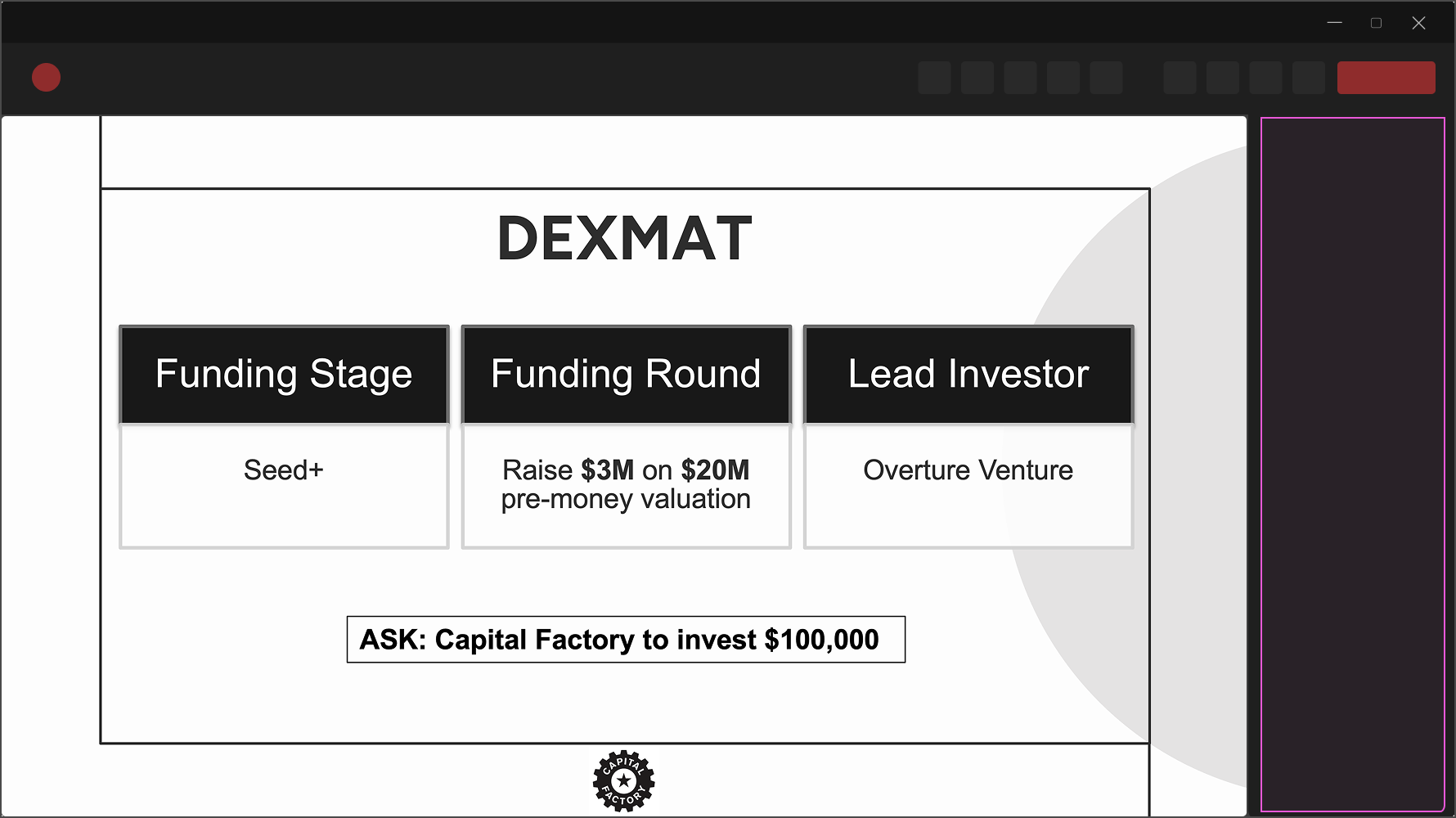Click the middle icon of the left toolbar group
1456x818 pixels.
1021,78
